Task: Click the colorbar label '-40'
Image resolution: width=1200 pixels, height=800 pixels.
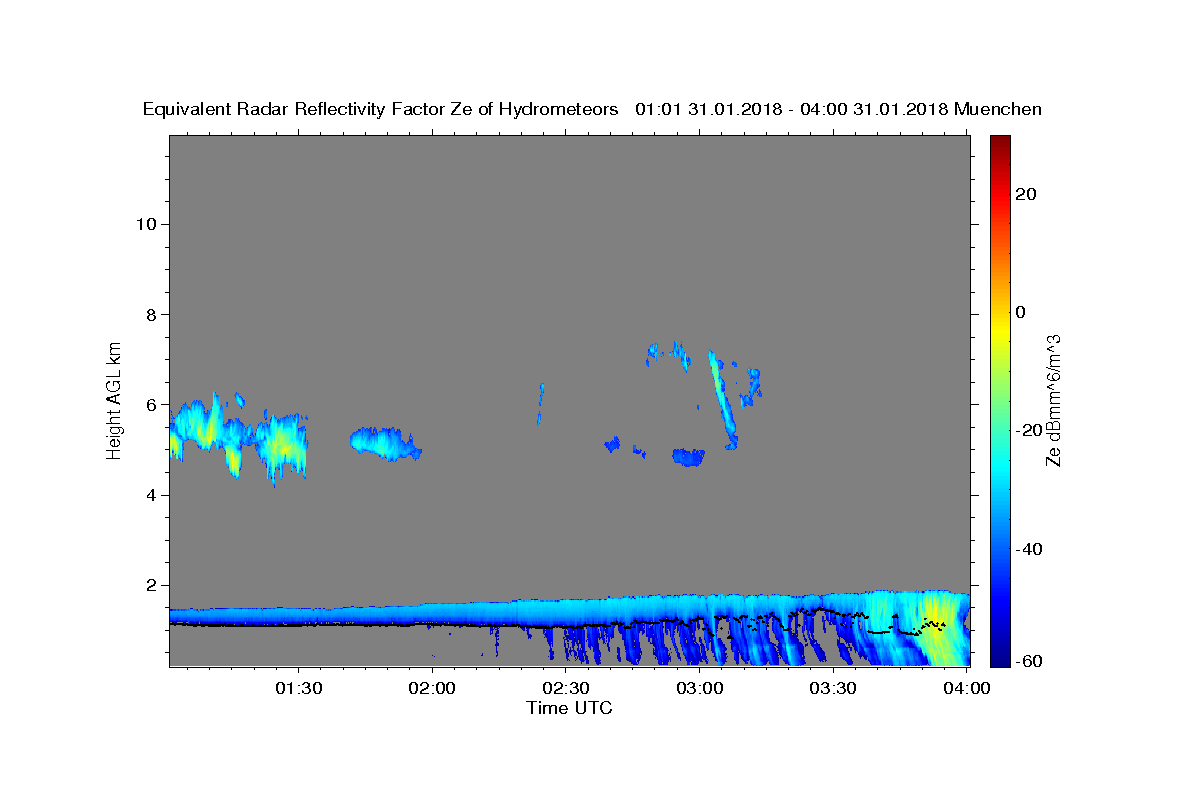Action: point(1029,548)
